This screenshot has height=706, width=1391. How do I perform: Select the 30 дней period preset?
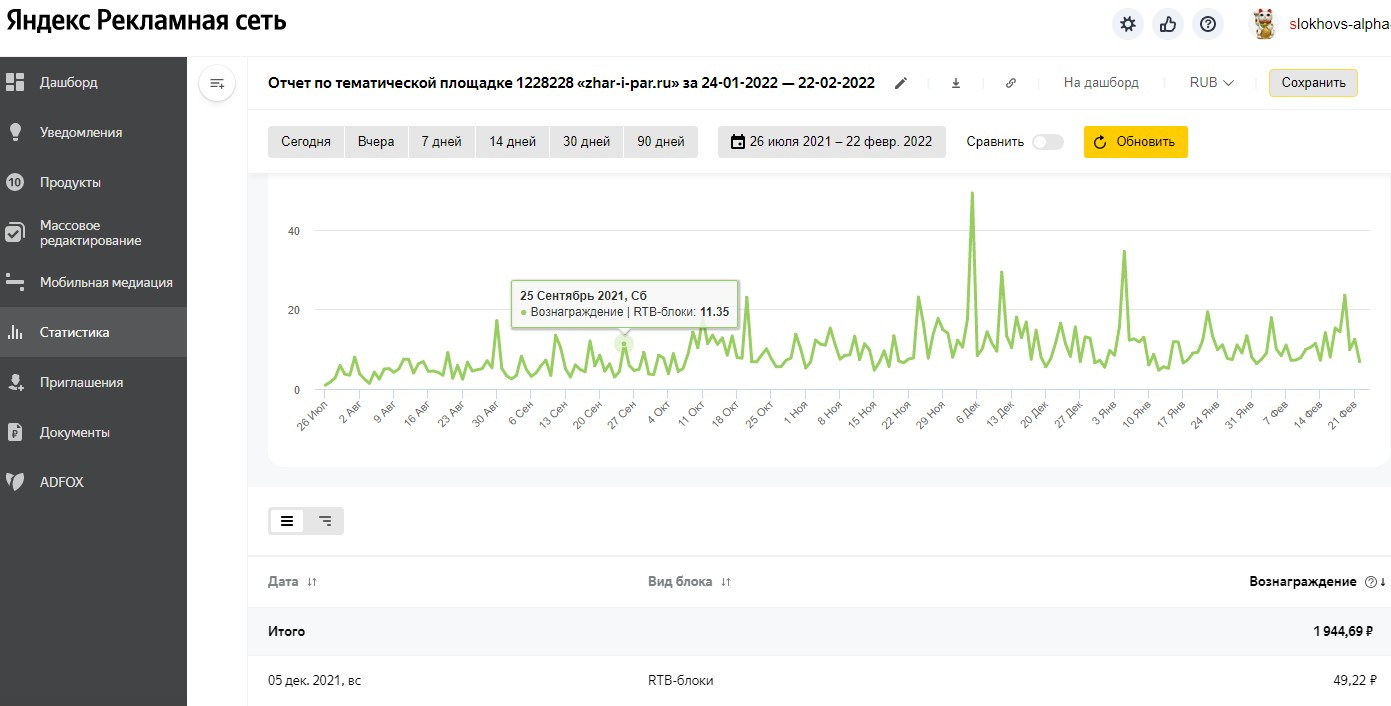(586, 142)
